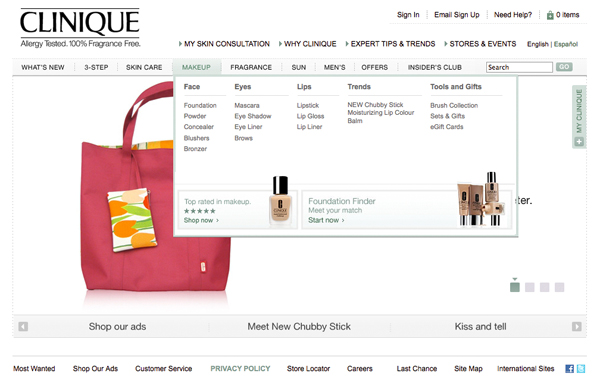Click the carousel right arrow
Image resolution: width=600 pixels, height=380 pixels.
point(576,326)
